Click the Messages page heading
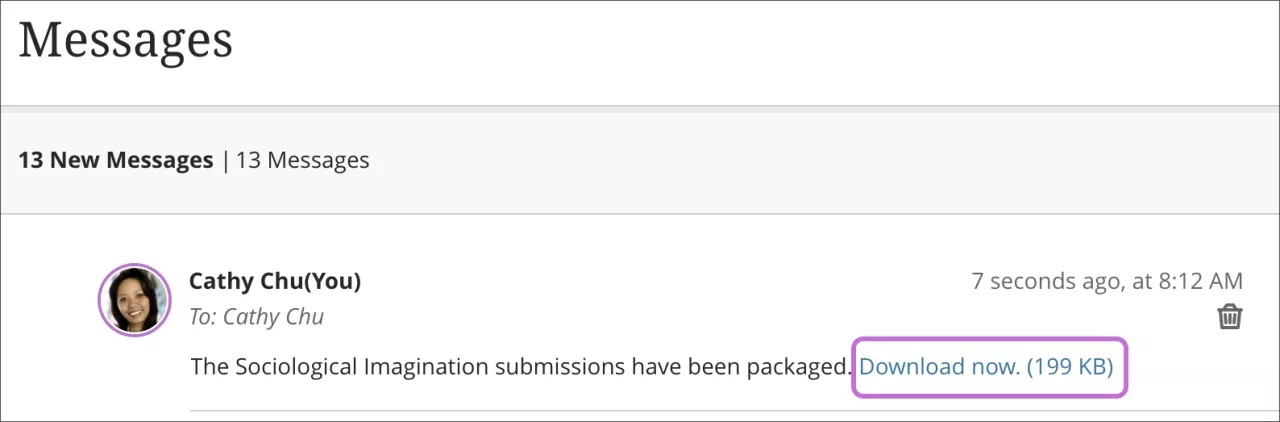Screen dimensions: 1280x422 click(x=126, y=40)
